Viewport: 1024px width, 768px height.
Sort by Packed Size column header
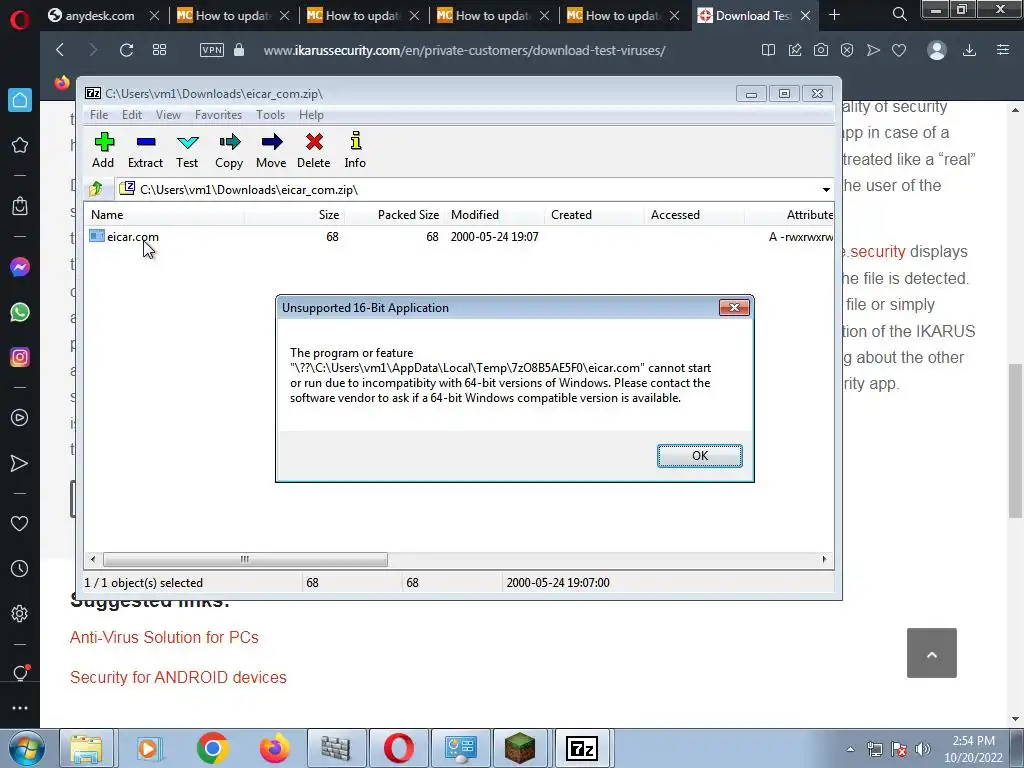pyautogui.click(x=394, y=215)
